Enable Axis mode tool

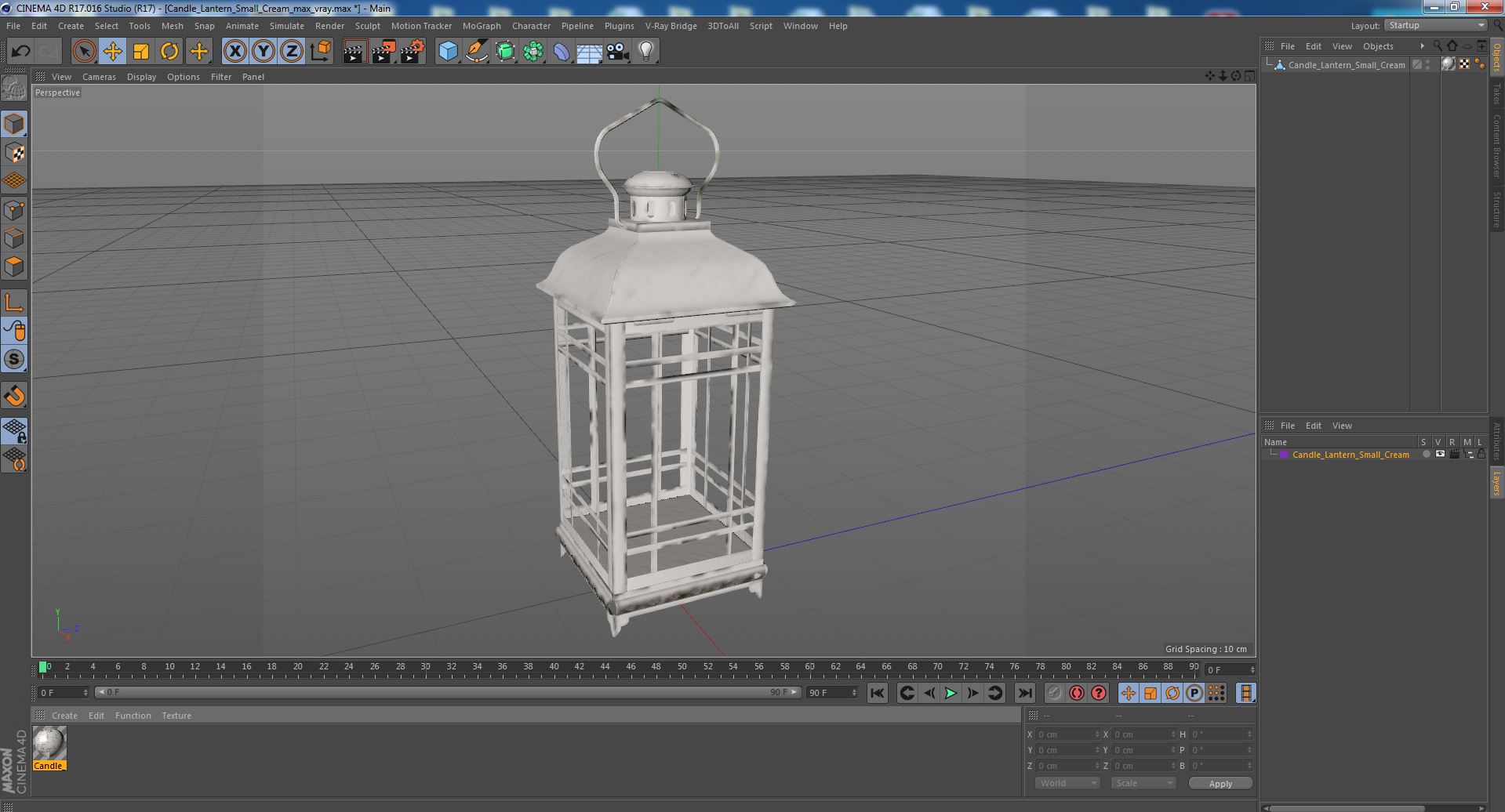(14, 303)
